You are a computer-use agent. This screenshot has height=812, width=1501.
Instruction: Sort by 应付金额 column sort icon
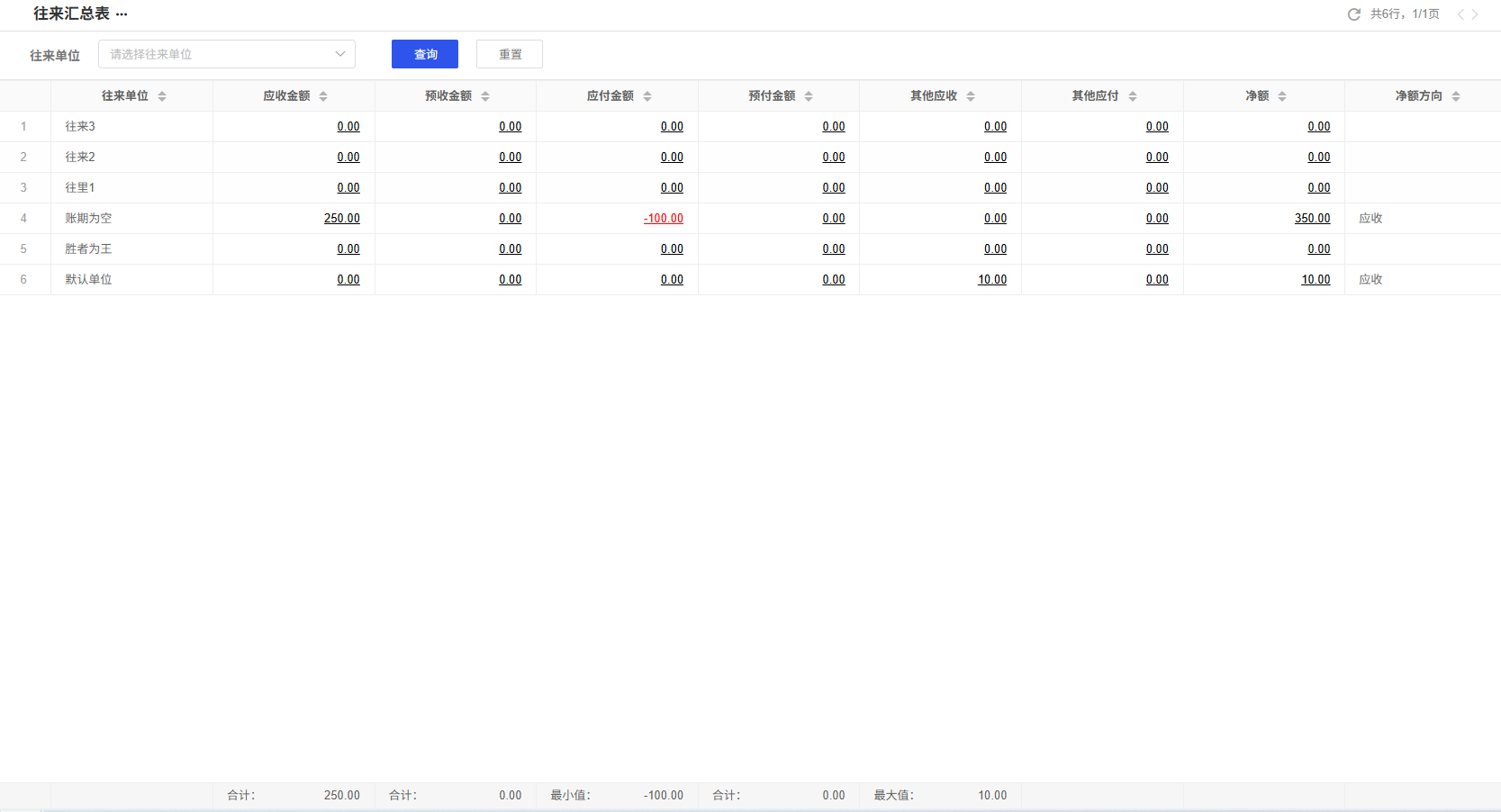tap(647, 96)
